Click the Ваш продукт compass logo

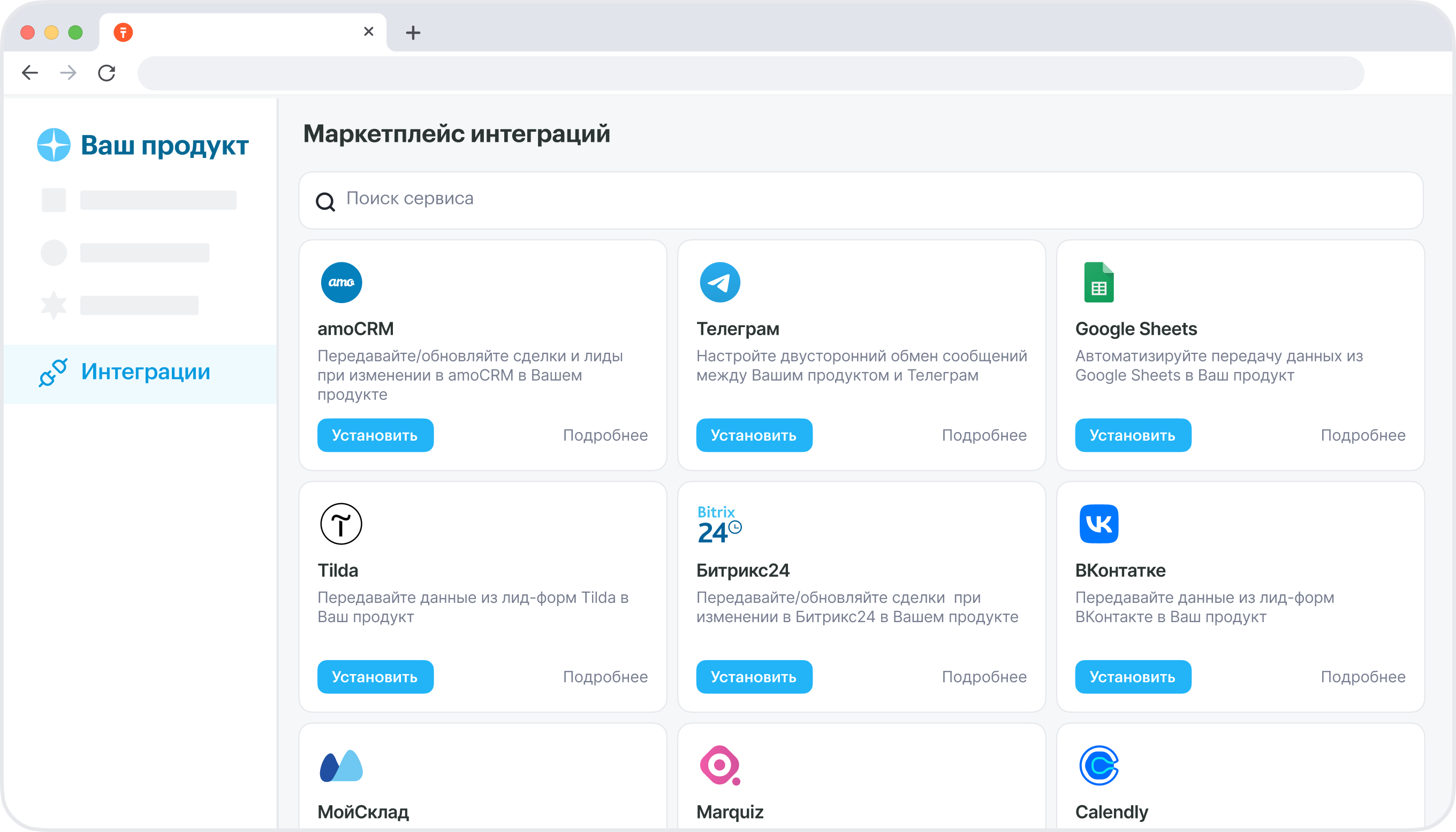(54, 145)
